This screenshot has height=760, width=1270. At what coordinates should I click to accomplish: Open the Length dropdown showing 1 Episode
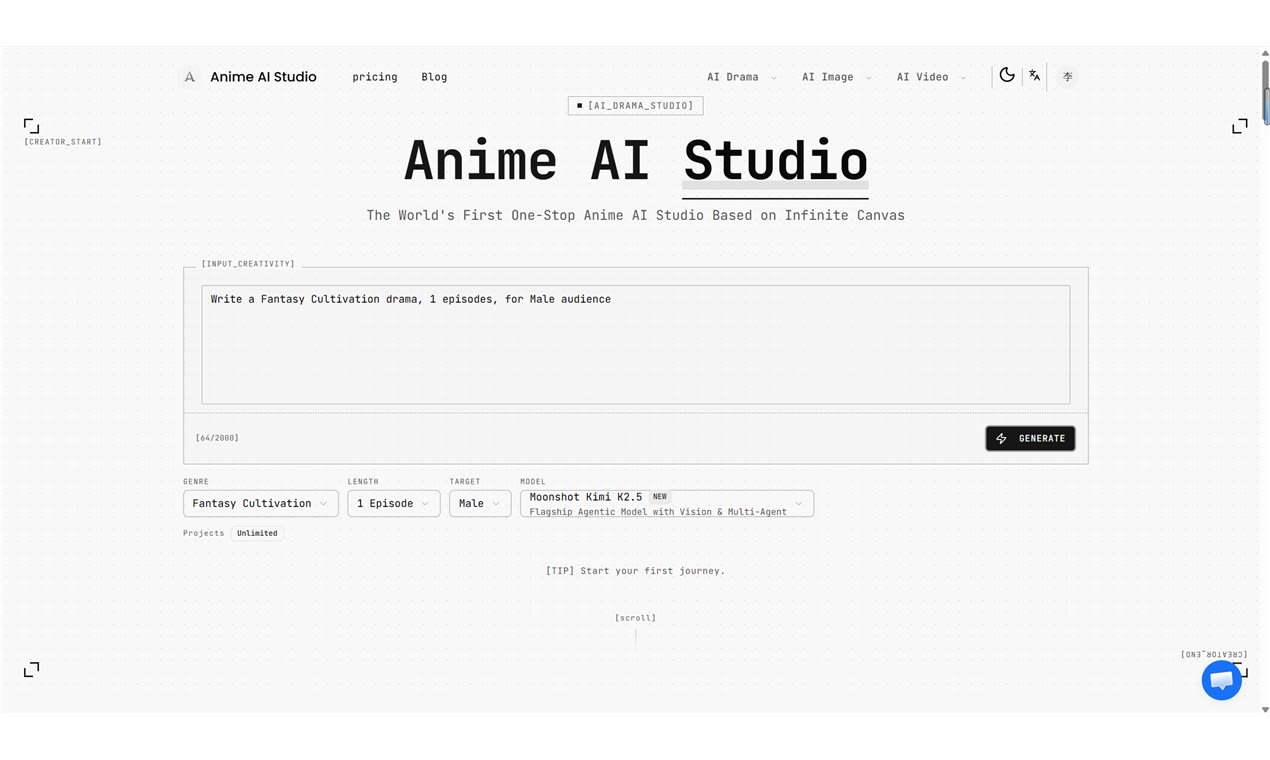tap(393, 503)
